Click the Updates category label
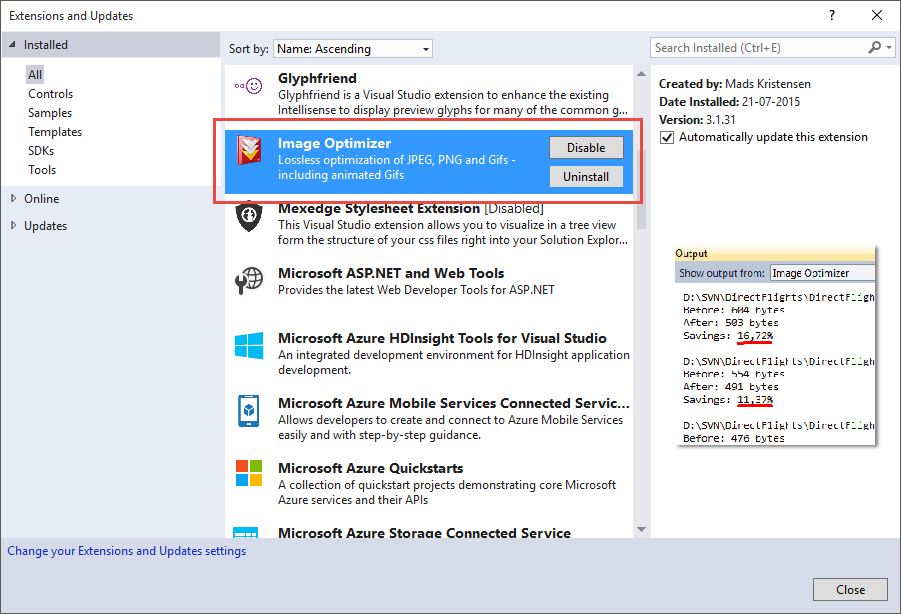This screenshot has width=901, height=614. pos(45,226)
